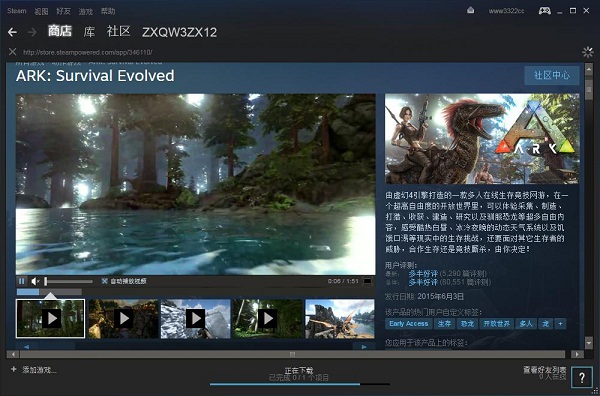The width and height of the screenshot is (600, 396).
Task: Stop page loading with X icon
Action: pos(13,52)
